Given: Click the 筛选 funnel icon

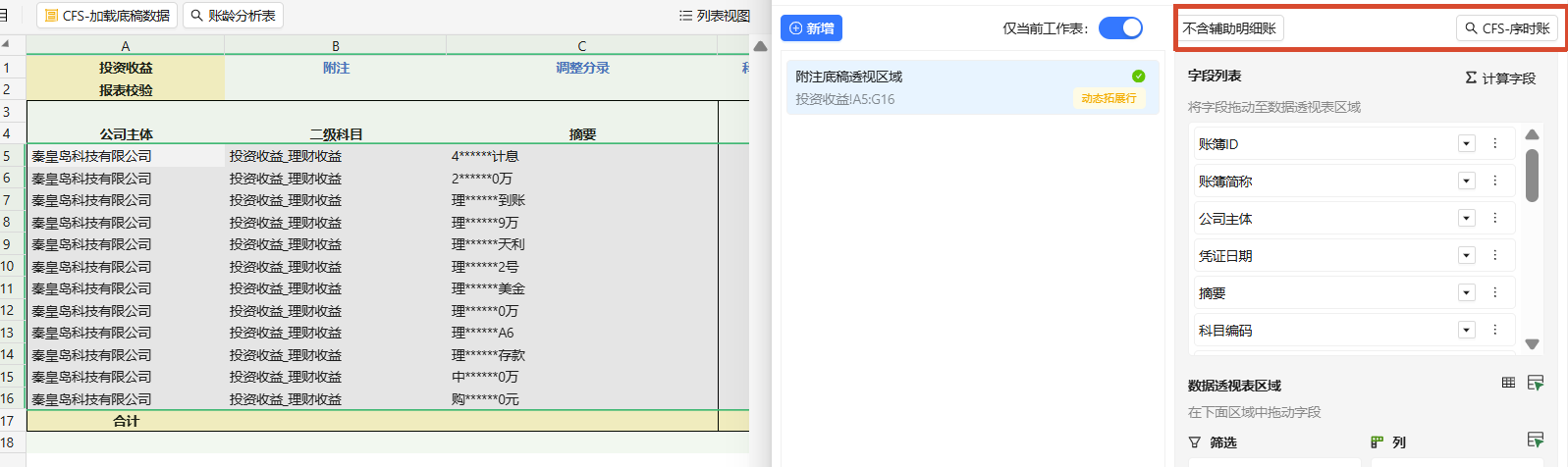Looking at the screenshot, I should [x=1195, y=442].
